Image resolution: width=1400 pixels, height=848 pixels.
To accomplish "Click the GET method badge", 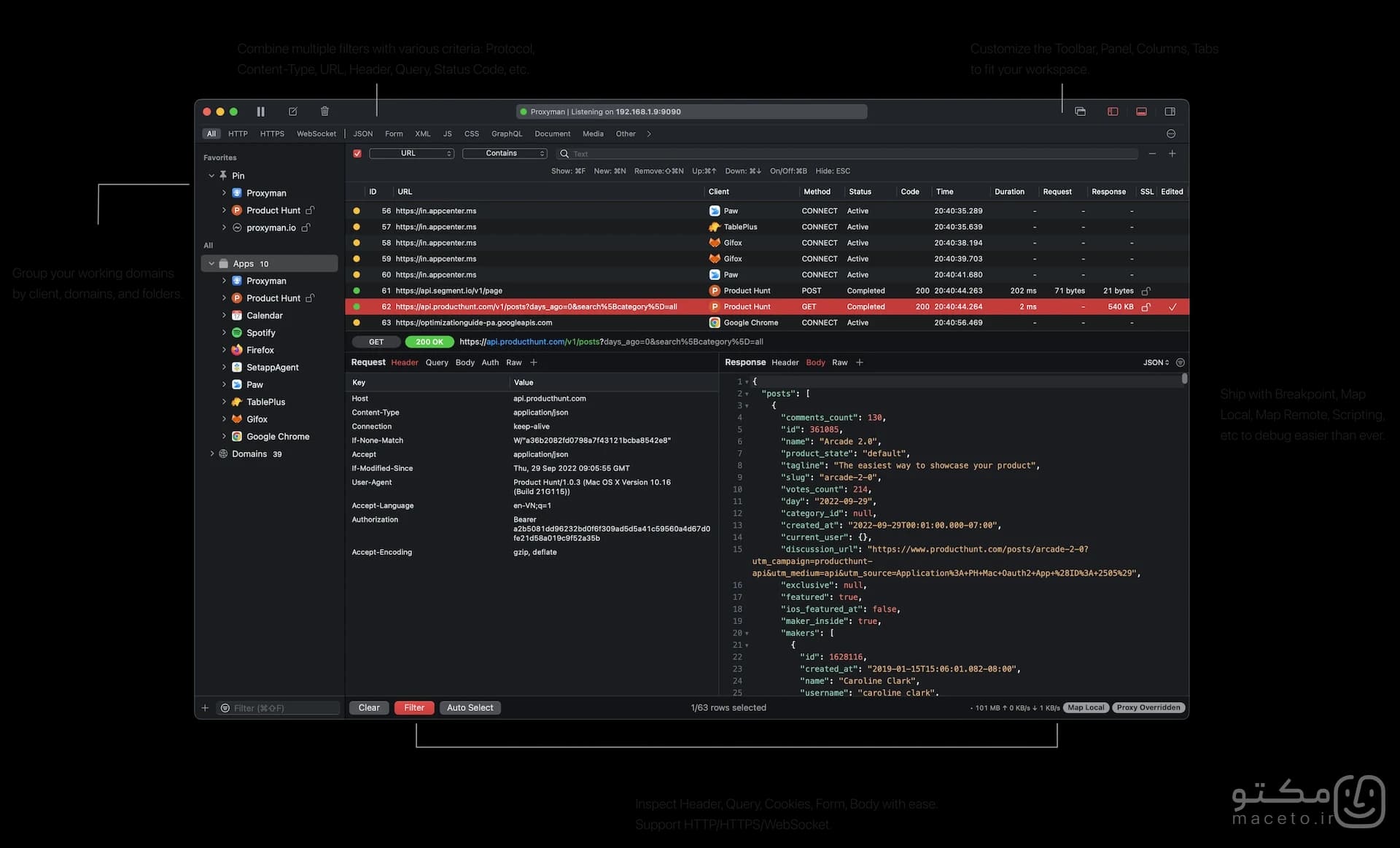I will coord(376,341).
